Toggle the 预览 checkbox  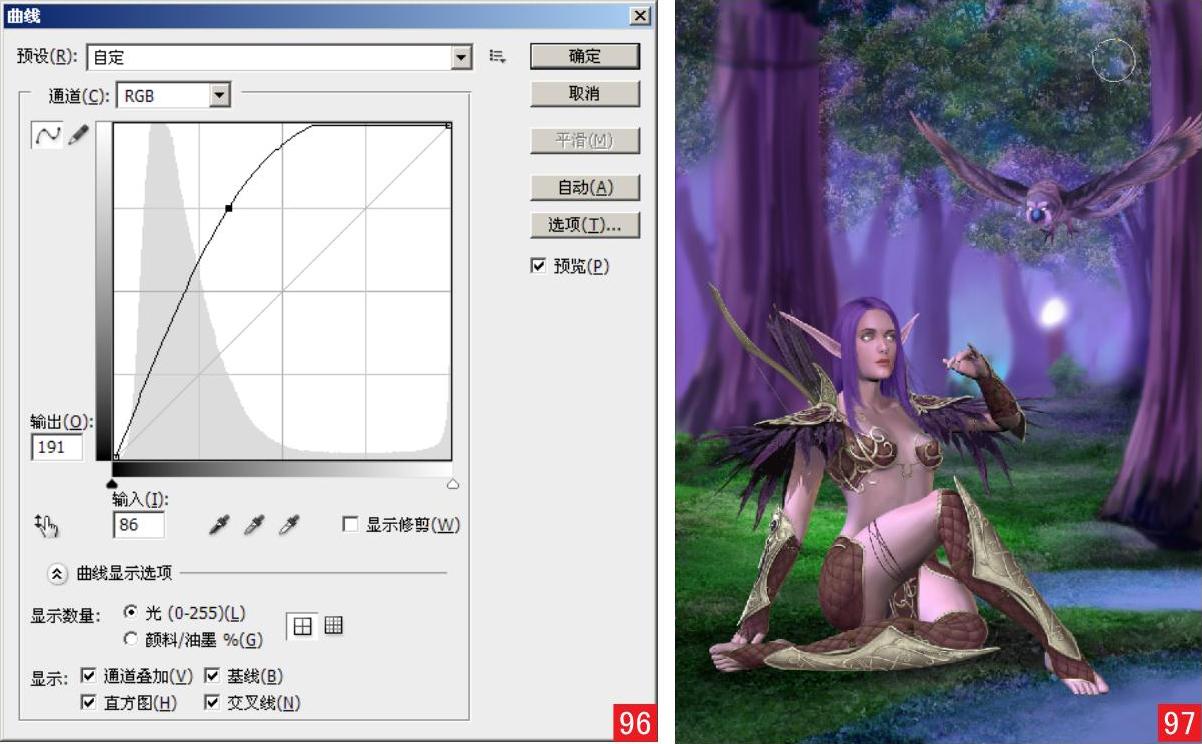[539, 266]
